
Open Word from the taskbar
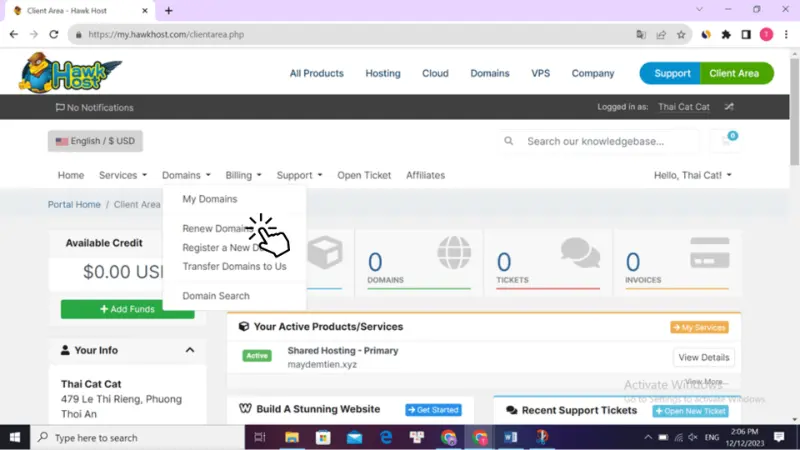[x=511, y=437]
